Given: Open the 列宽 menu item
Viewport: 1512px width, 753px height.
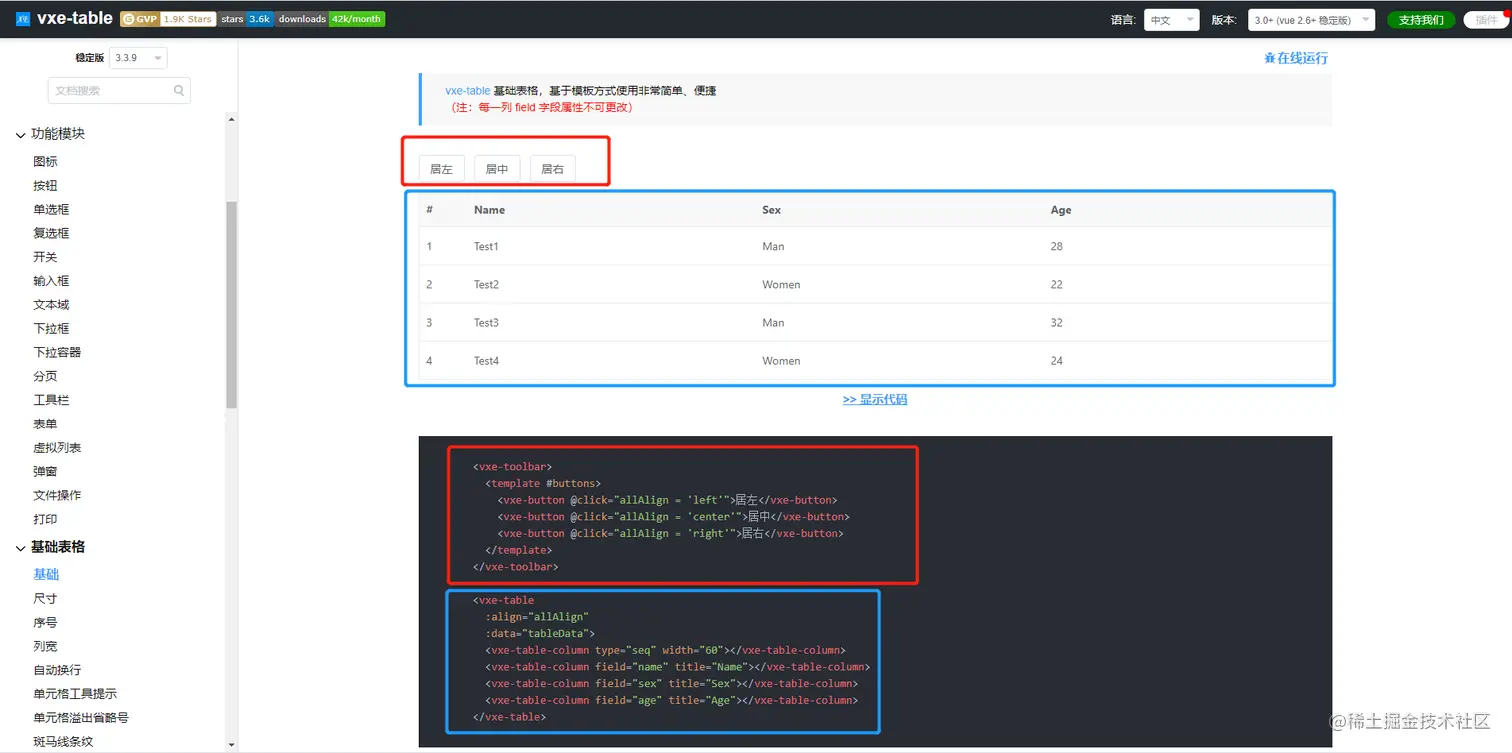Looking at the screenshot, I should click(45, 646).
